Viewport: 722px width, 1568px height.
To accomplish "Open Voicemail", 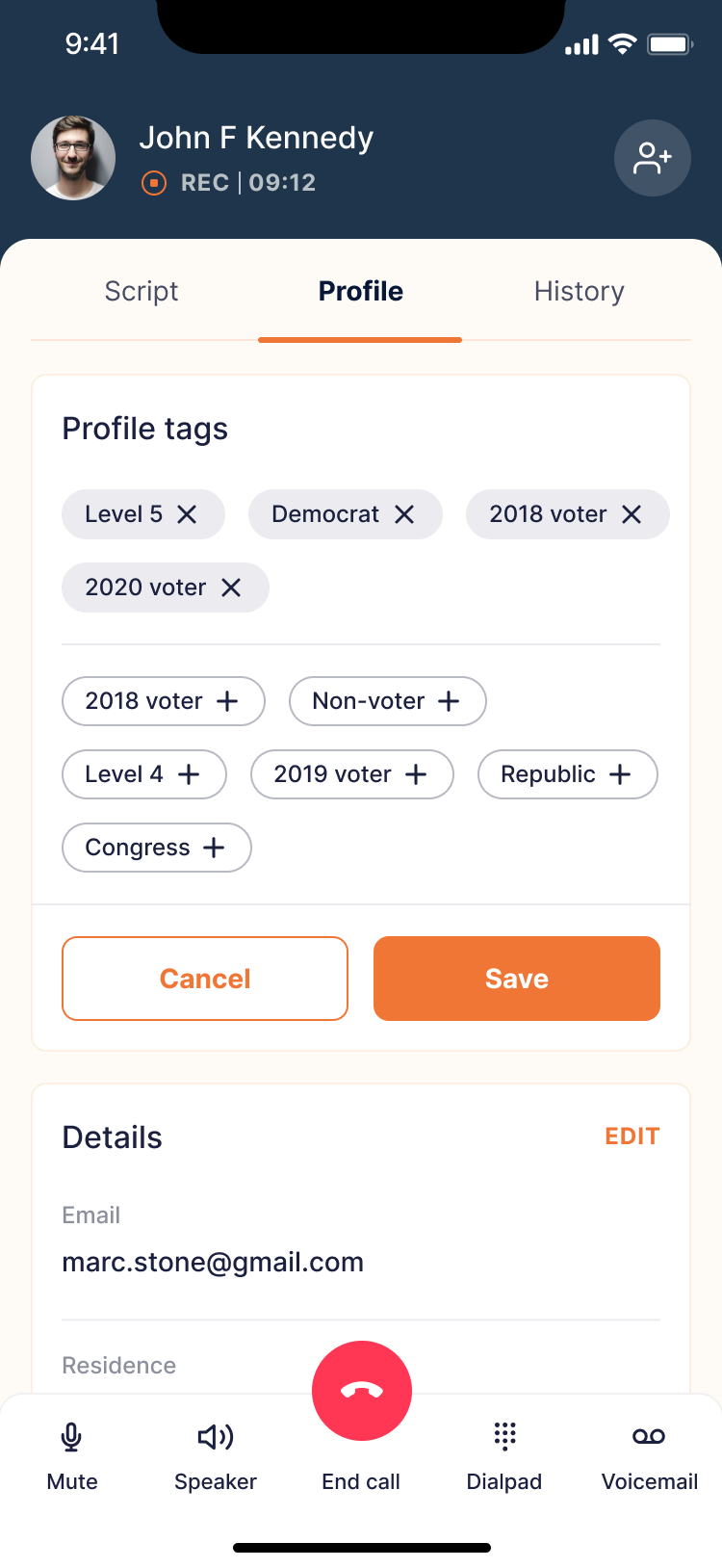I will 649,1452.
